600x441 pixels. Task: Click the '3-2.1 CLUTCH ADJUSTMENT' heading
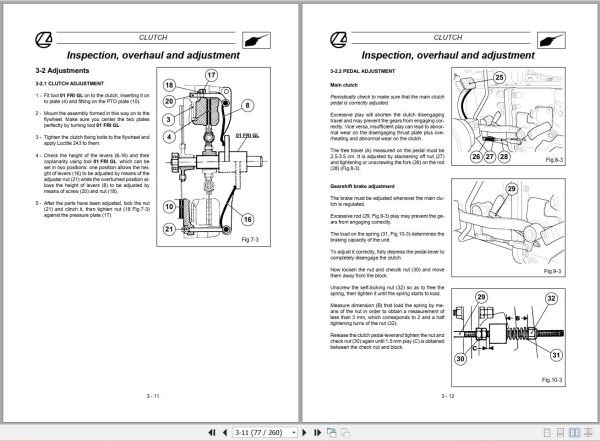tap(70, 83)
